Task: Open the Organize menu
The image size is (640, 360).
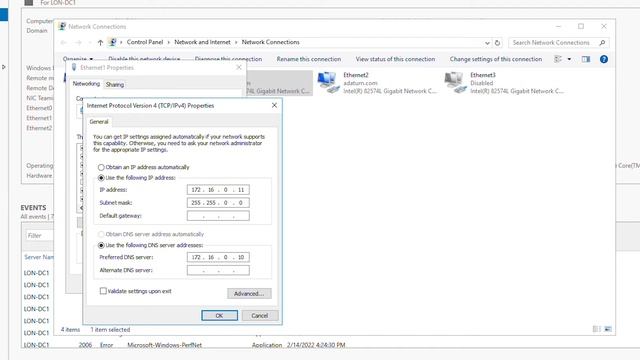Action: click(78, 59)
